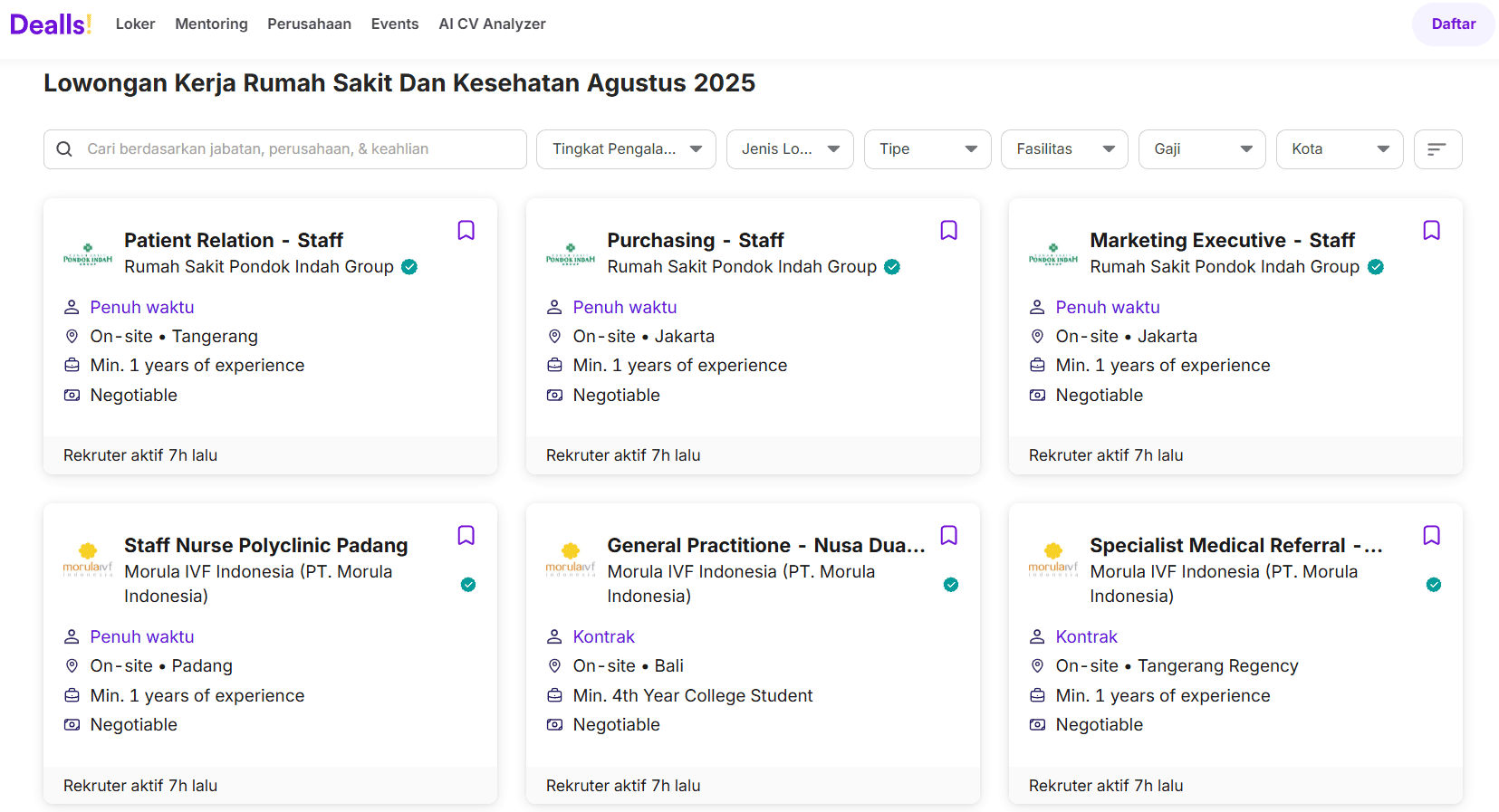The image size is (1499, 812).
Task: Open the AI CV Analyzer menu item
Action: pos(492,24)
